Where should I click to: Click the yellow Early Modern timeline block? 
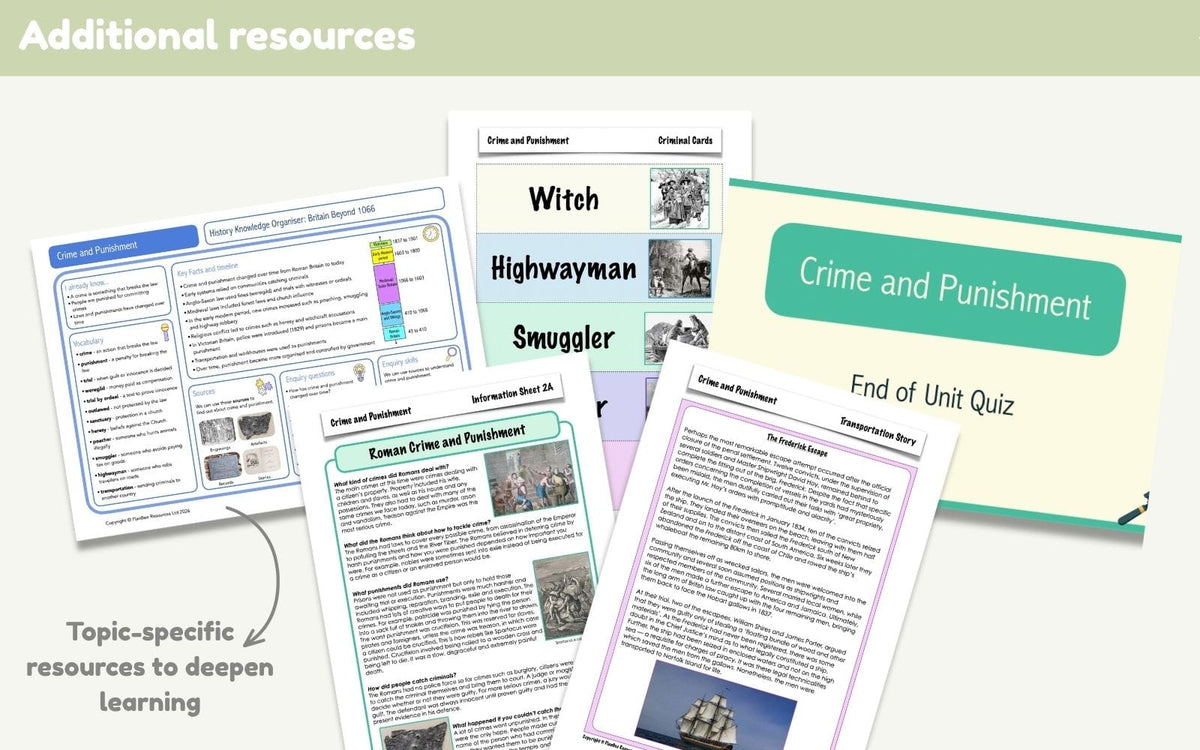(382, 255)
